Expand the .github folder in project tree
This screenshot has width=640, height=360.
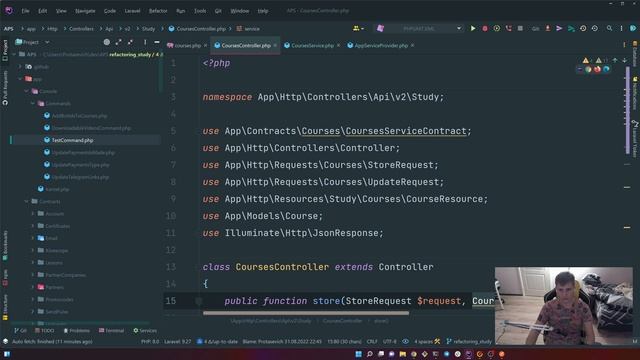tap(20, 67)
